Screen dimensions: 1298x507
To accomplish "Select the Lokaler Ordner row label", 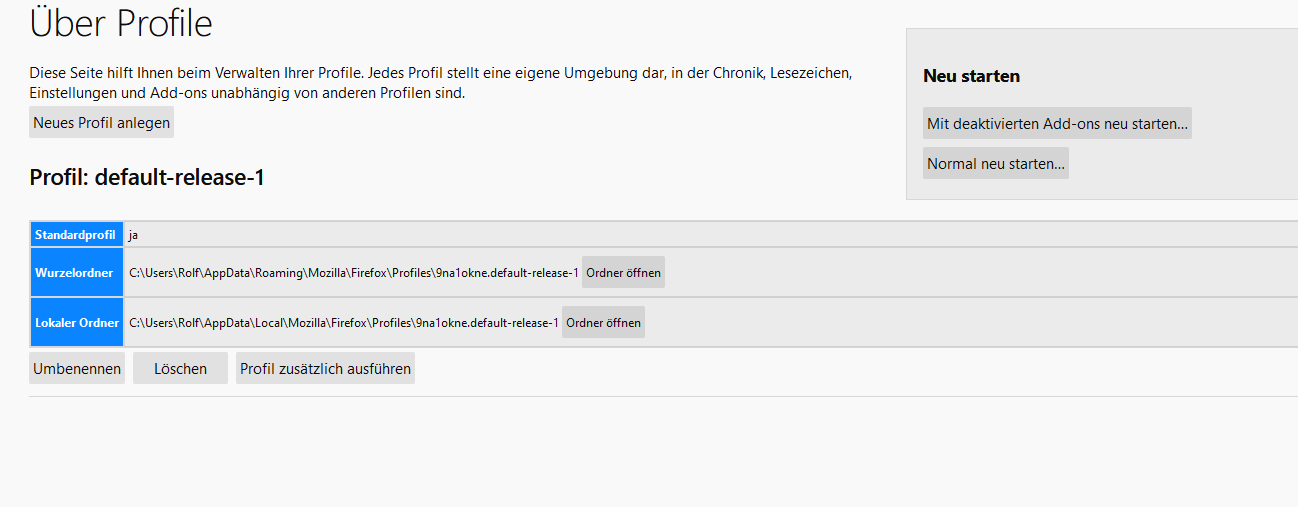I will [76, 323].
